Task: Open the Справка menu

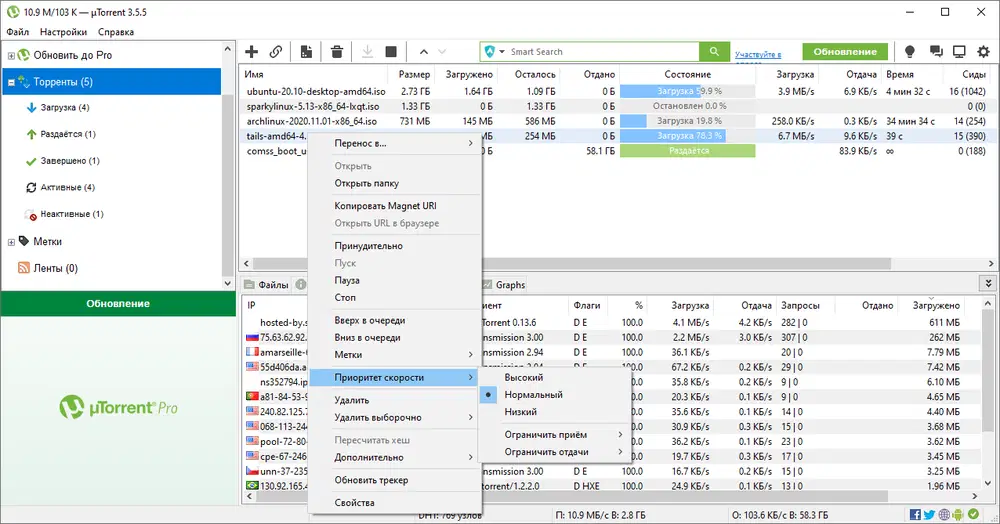Action: click(x=115, y=31)
